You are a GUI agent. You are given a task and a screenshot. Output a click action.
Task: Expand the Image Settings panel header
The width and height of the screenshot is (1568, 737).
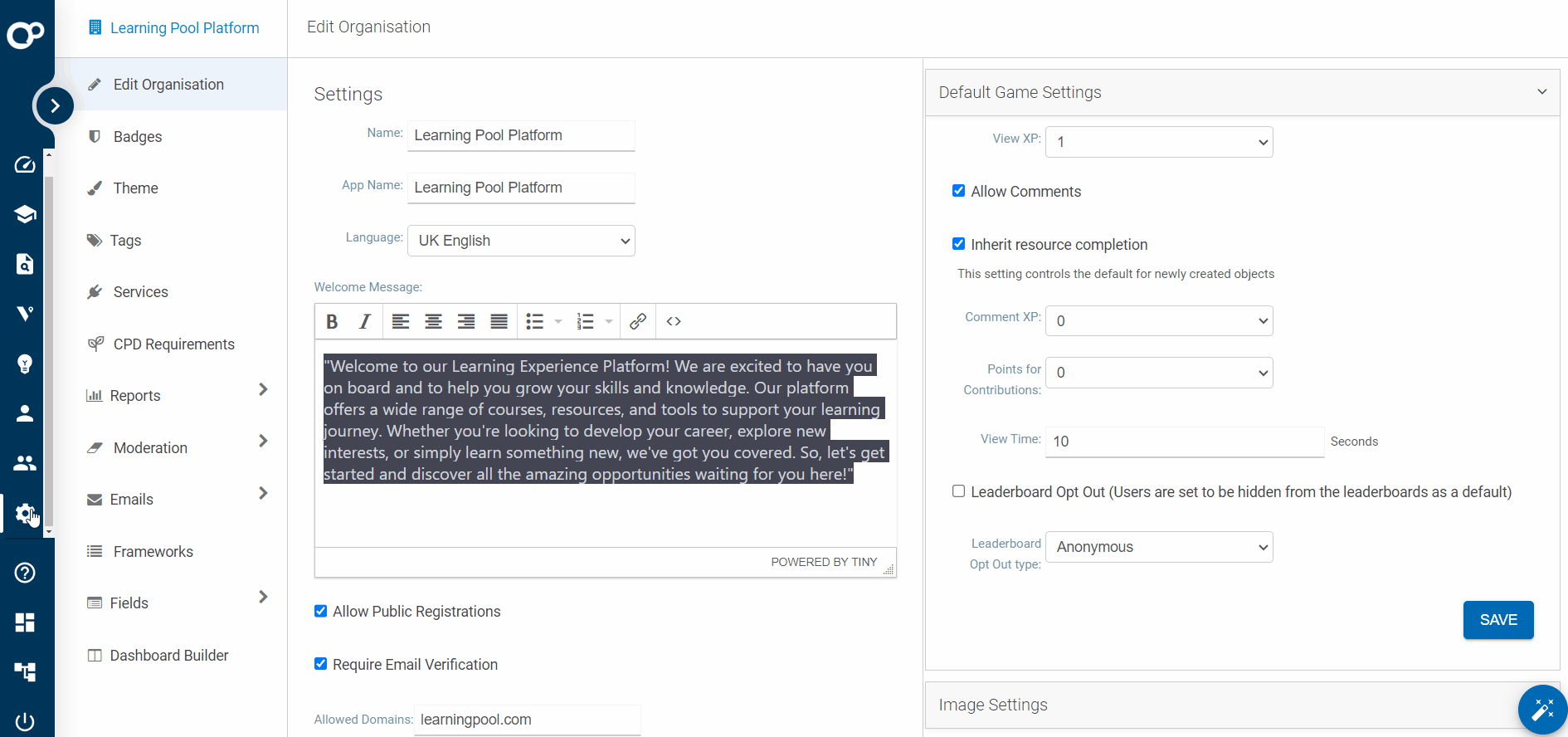(x=1242, y=705)
